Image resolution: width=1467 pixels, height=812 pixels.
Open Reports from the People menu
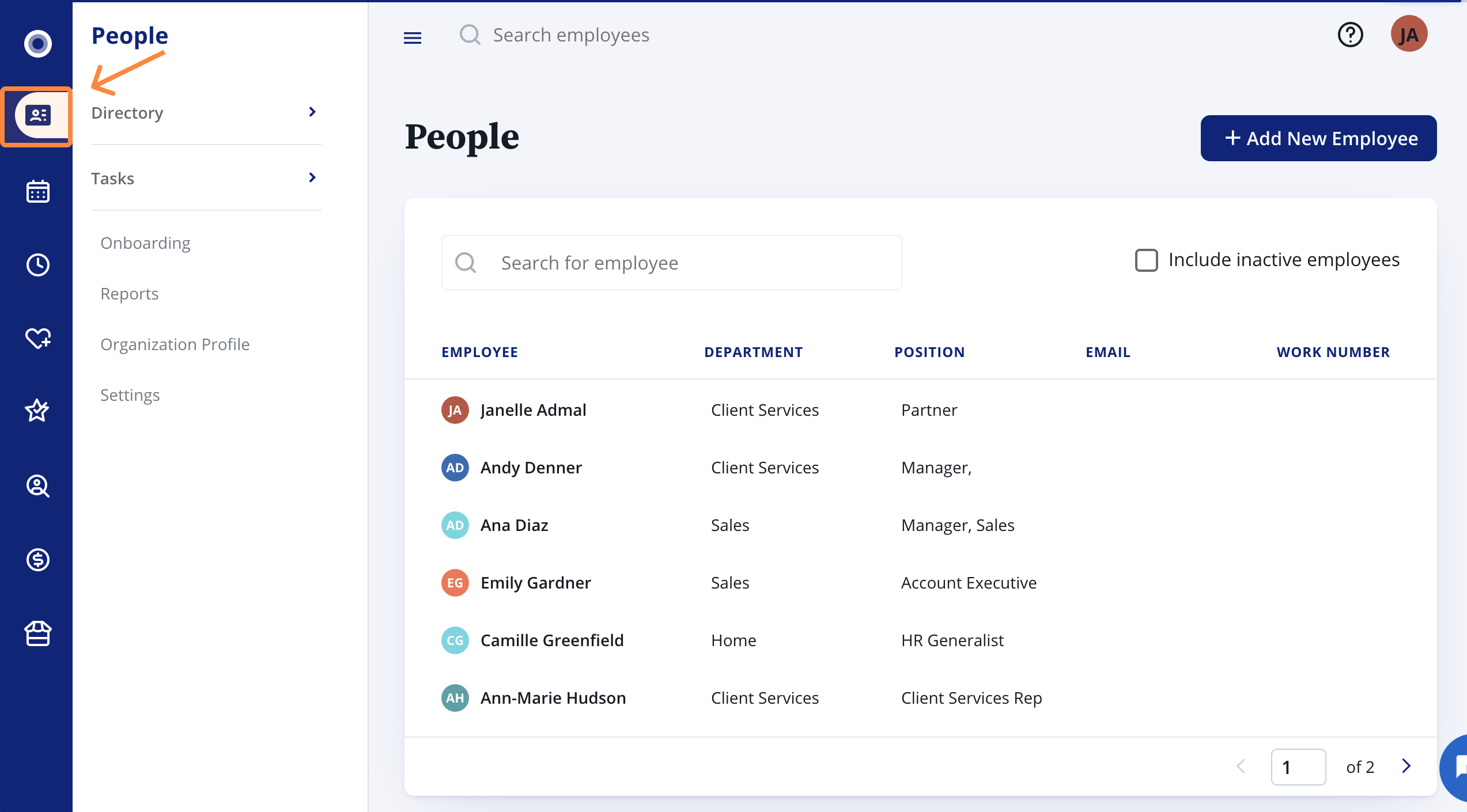pos(129,293)
